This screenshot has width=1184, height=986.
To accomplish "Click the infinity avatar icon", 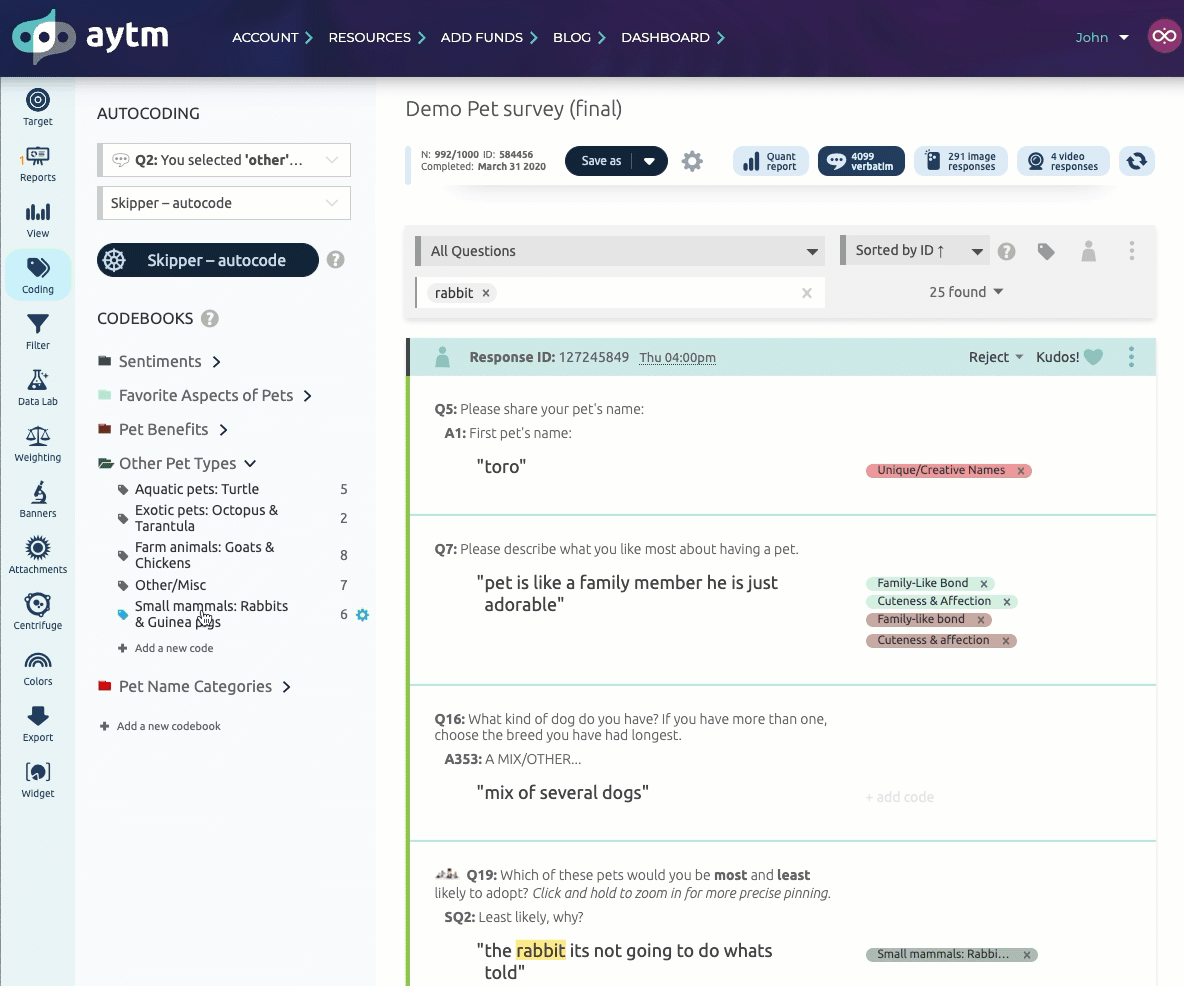I will [1164, 35].
